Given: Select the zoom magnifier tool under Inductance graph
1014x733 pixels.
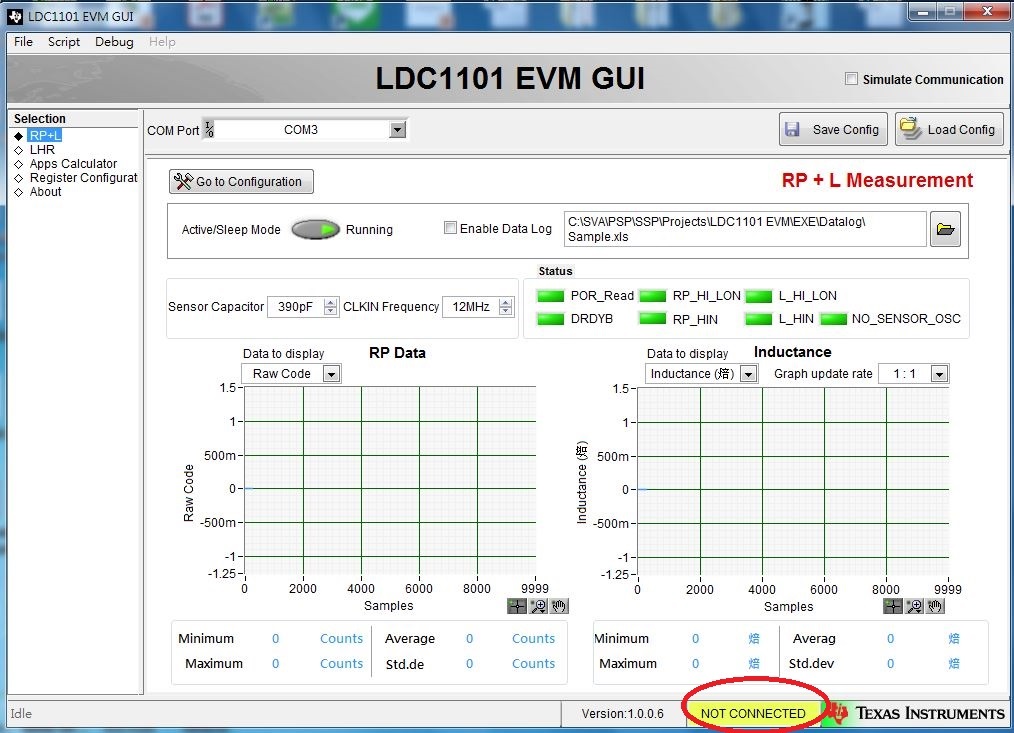Looking at the screenshot, I should [x=914, y=606].
